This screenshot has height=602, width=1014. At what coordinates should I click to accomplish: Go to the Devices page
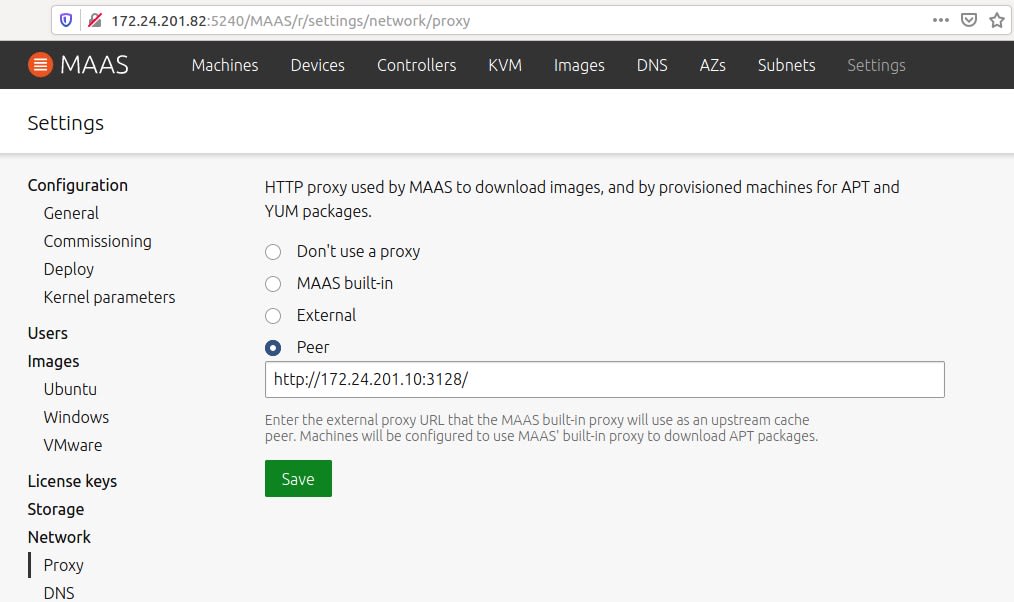[318, 65]
